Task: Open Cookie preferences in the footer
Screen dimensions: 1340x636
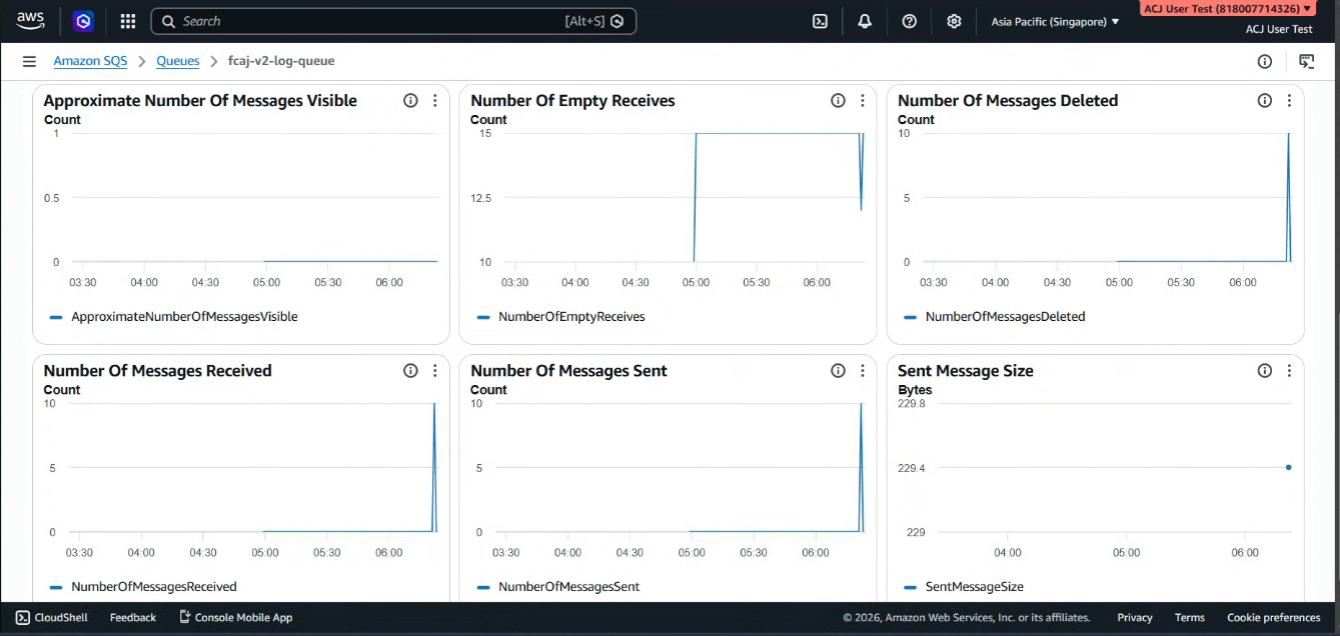Action: coord(1274,617)
